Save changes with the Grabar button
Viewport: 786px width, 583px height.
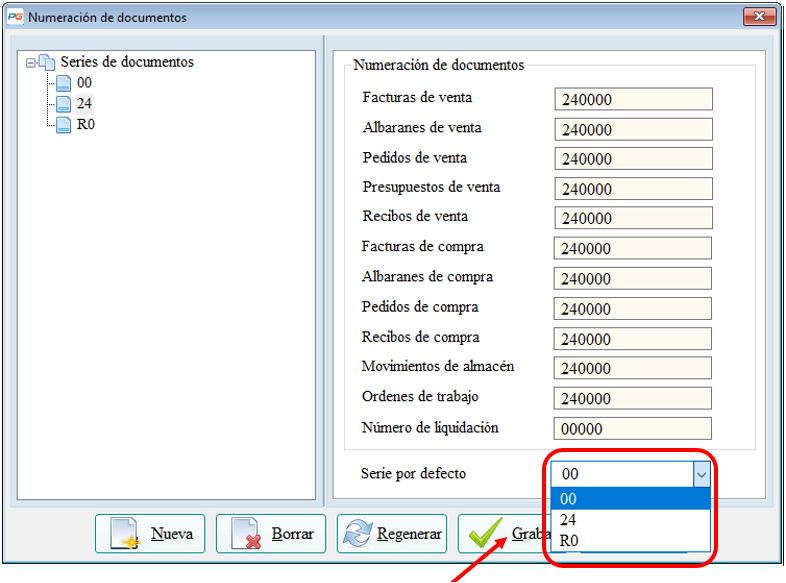click(504, 534)
